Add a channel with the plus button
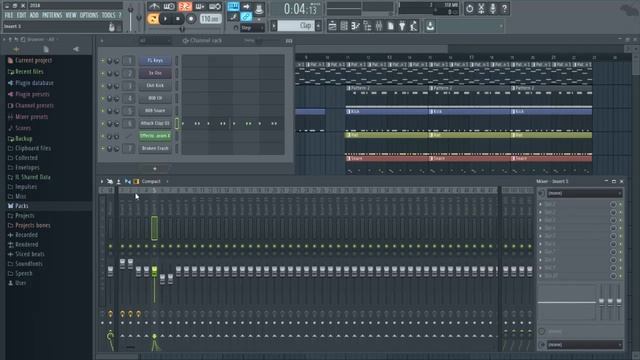The image size is (640, 360). [x=155, y=169]
